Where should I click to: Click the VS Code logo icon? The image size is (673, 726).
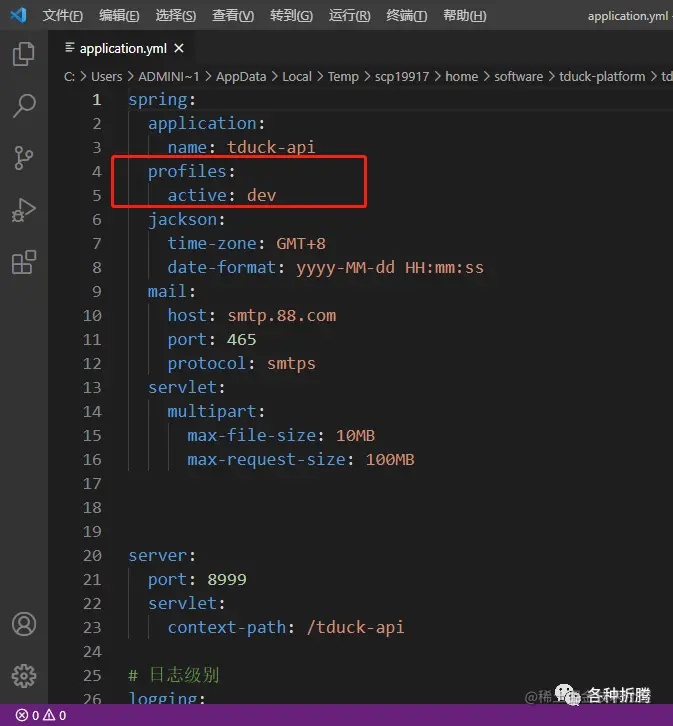(19, 15)
